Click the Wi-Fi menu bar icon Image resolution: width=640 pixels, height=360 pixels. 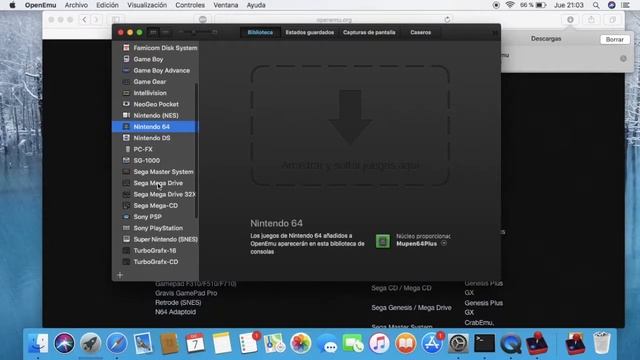coord(510,5)
